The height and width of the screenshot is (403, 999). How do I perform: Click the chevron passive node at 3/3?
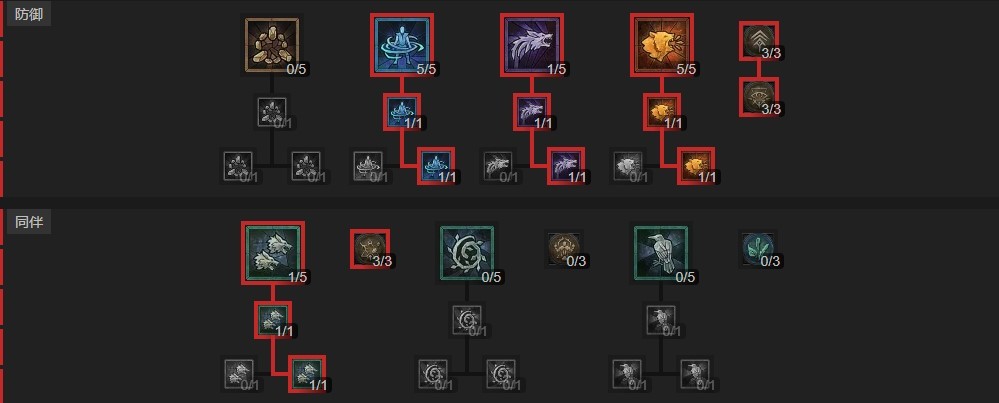click(x=758, y=40)
